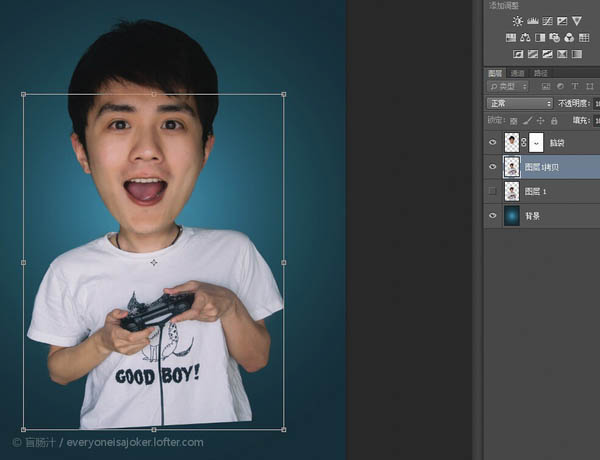Click the lock all padlock icon

pyautogui.click(x=553, y=120)
